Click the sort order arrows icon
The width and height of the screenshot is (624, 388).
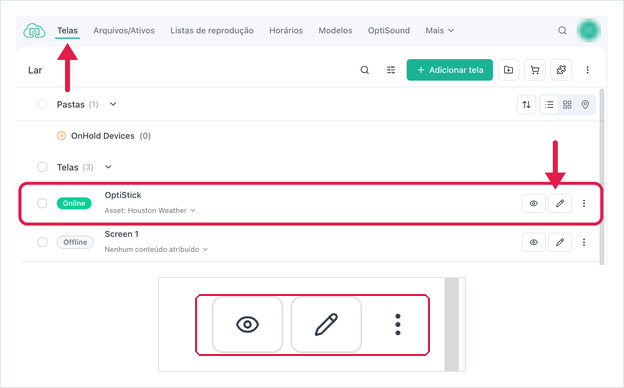click(526, 105)
